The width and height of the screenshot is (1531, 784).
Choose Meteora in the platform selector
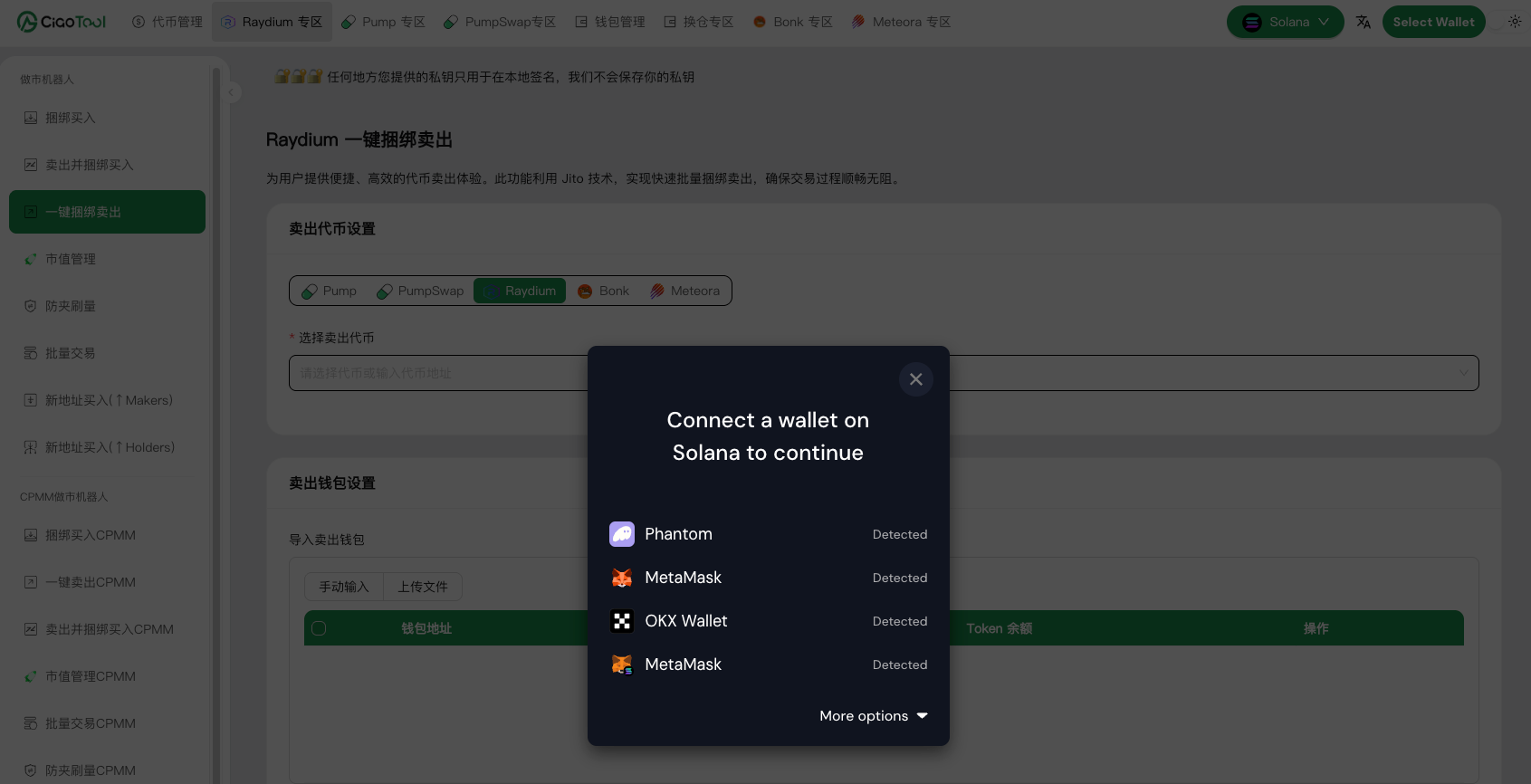click(685, 291)
